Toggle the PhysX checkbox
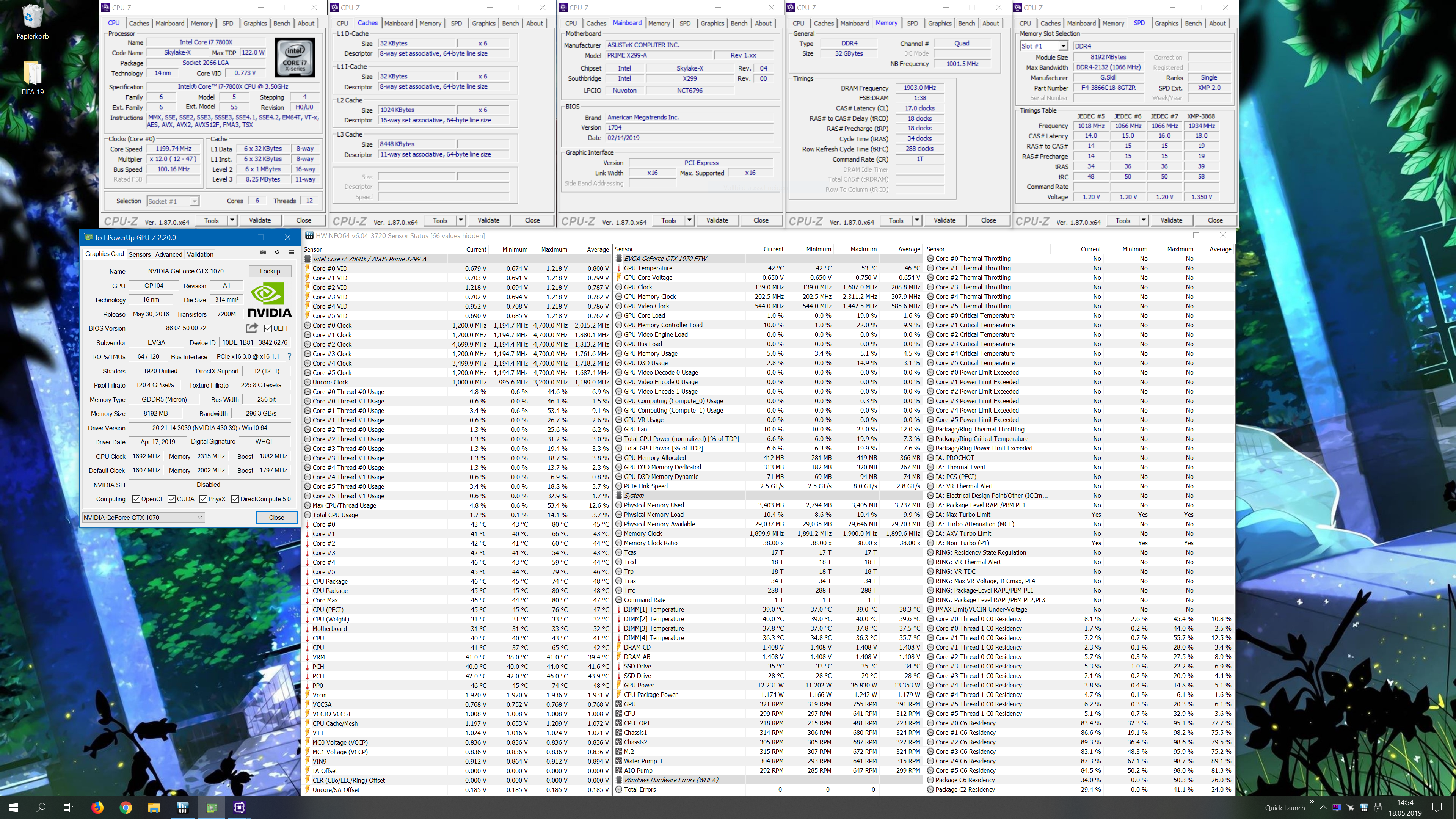 (x=203, y=499)
